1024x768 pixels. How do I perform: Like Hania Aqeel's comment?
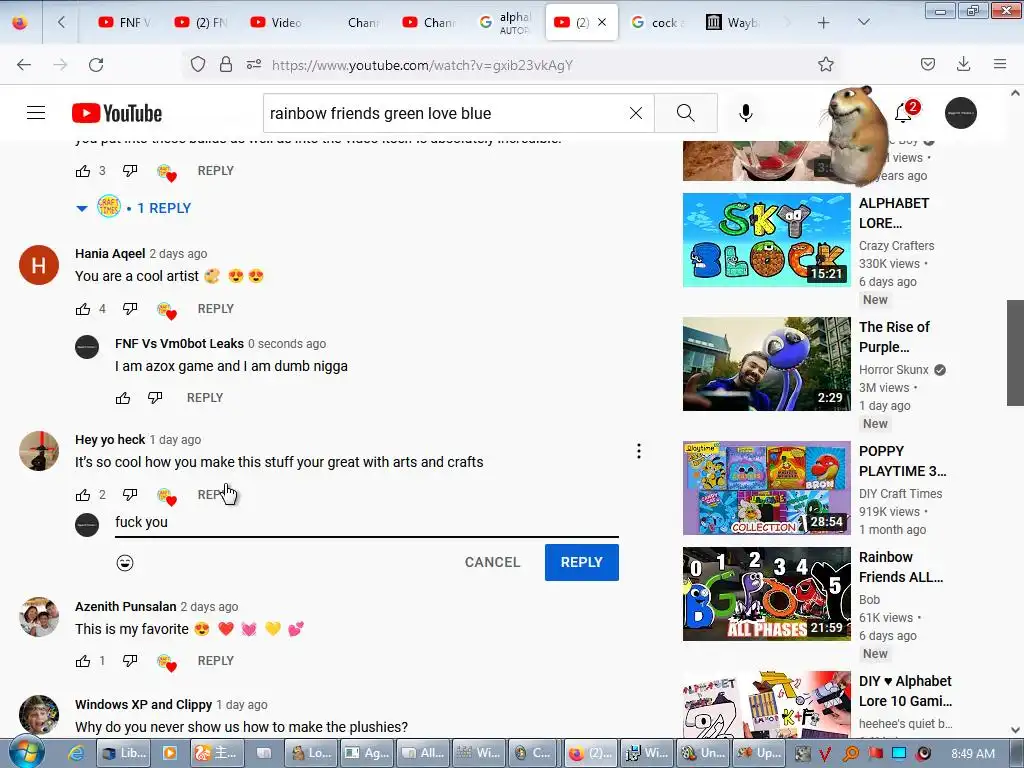(x=83, y=309)
